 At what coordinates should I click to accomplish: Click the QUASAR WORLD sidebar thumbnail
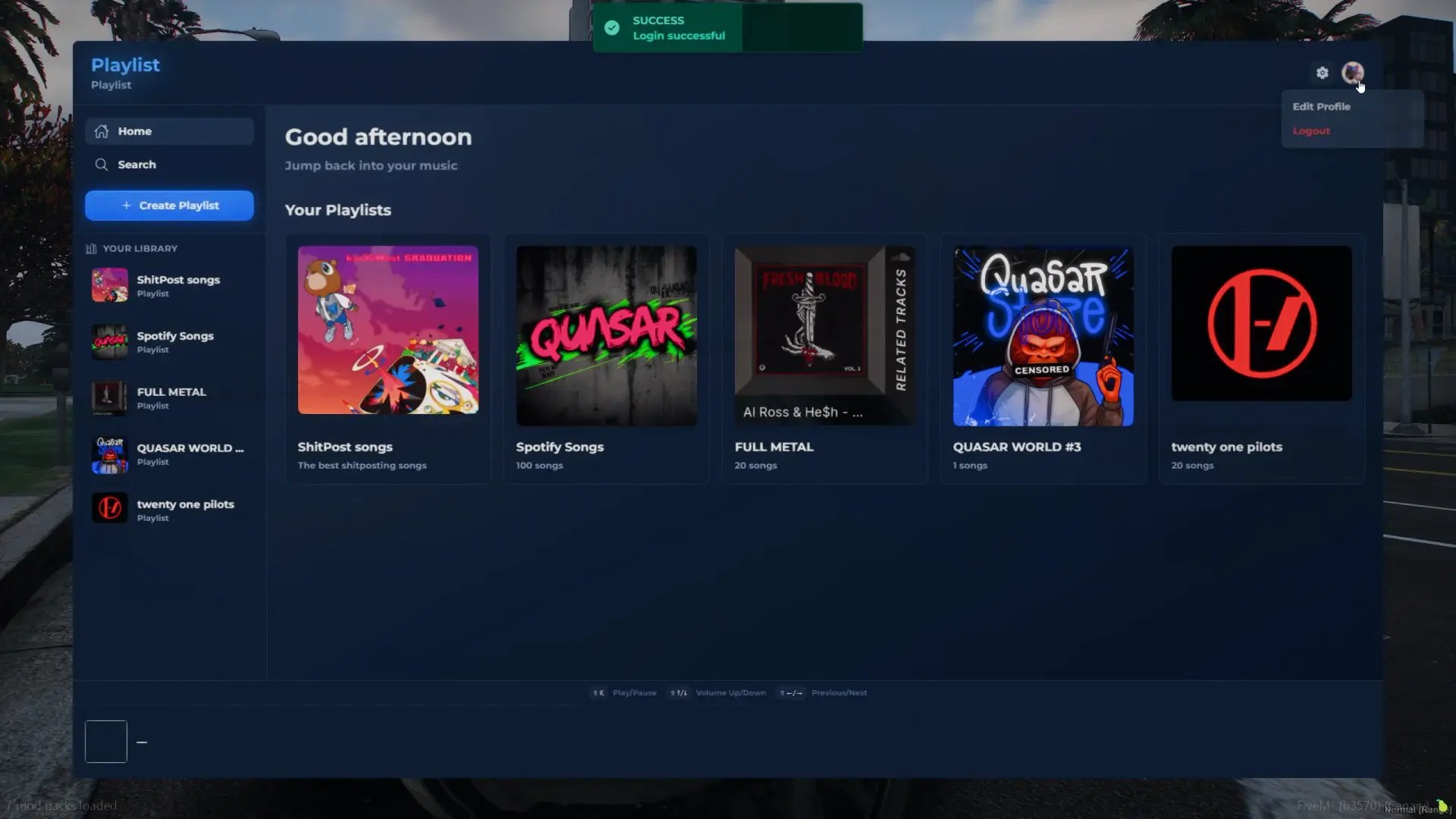110,454
